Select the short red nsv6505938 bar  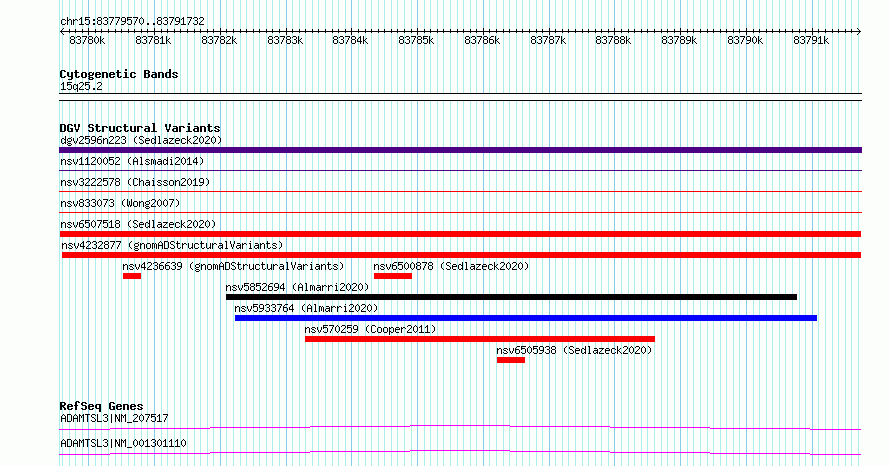coord(511,360)
